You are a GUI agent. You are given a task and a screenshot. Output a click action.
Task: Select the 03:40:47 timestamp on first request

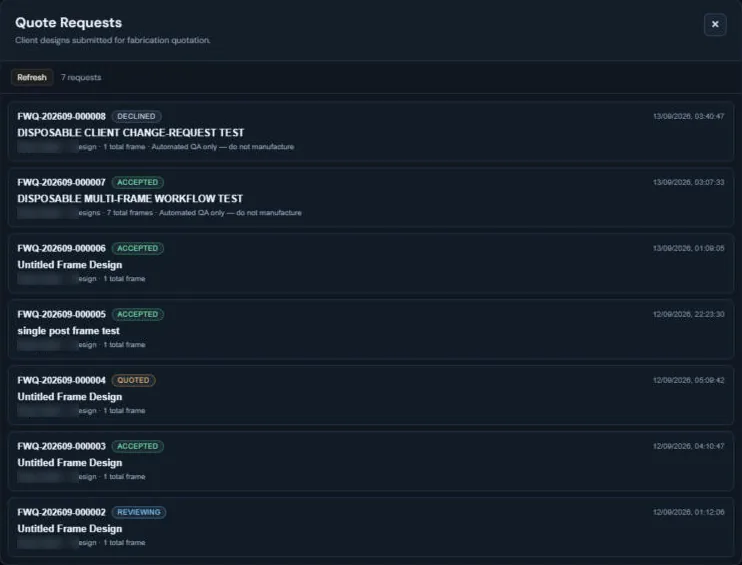tap(689, 116)
